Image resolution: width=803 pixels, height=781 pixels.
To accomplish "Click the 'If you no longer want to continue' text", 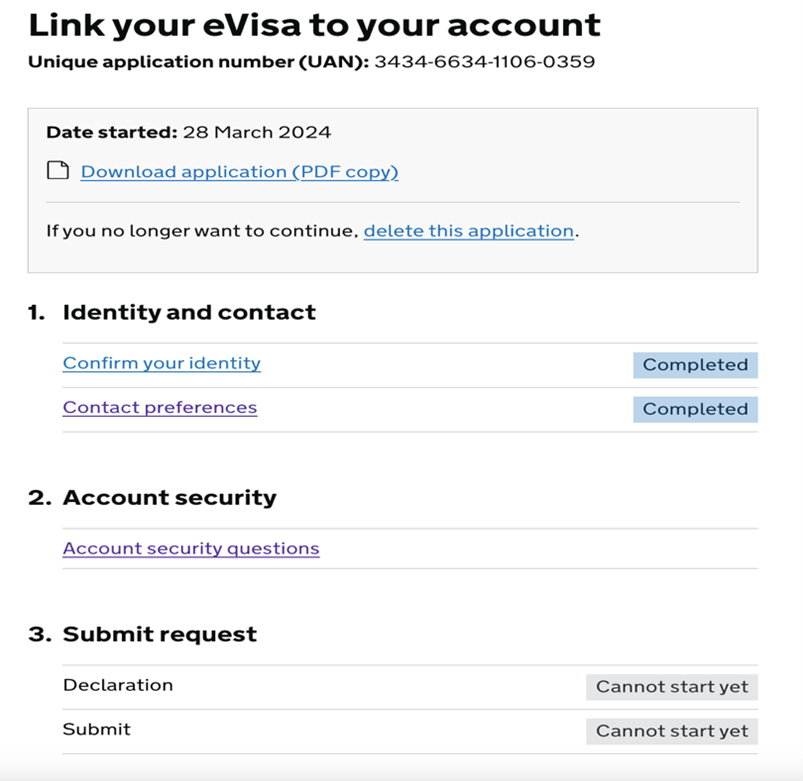I will pyautogui.click(x=201, y=231).
